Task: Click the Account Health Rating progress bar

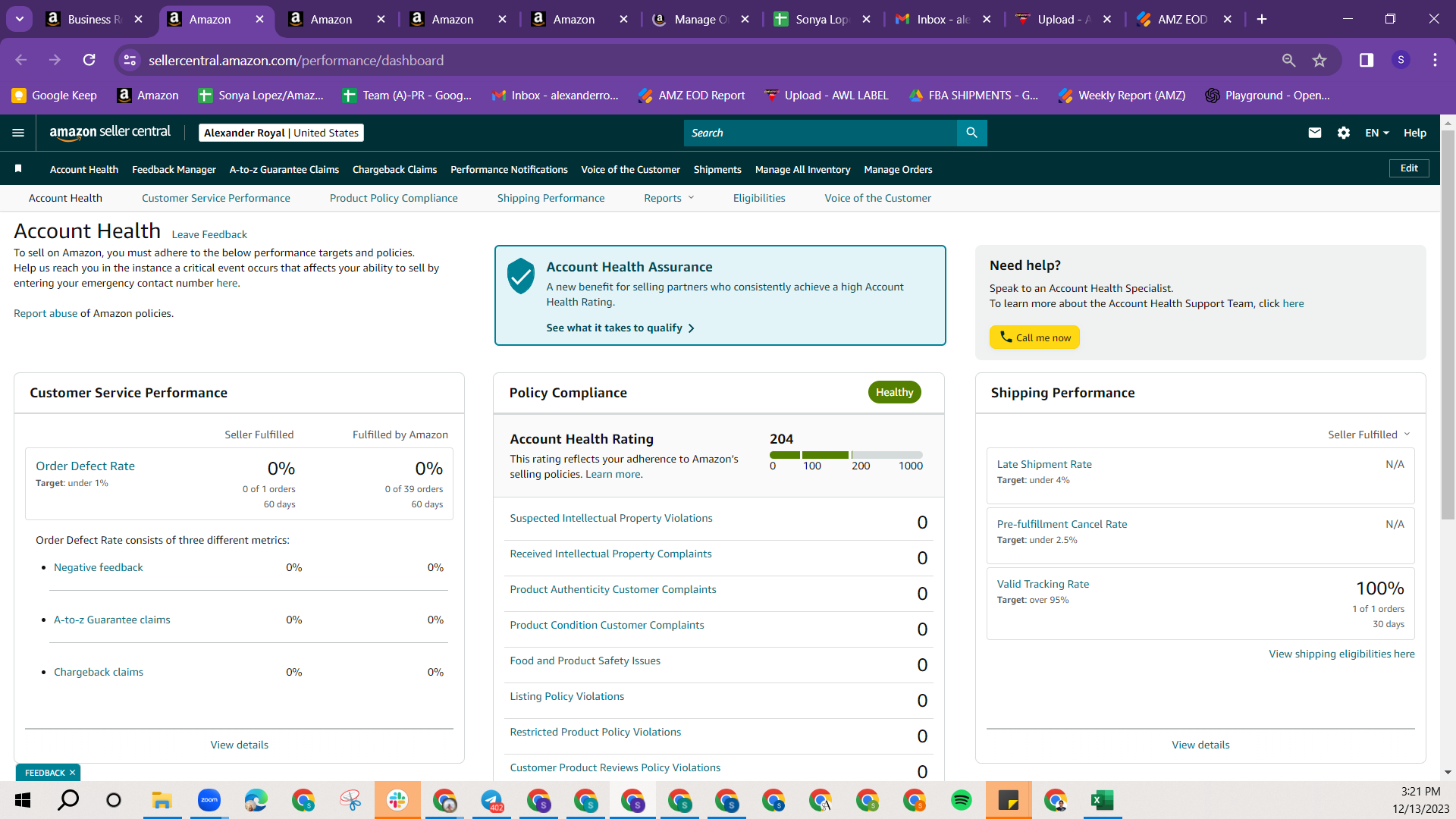Action: click(846, 455)
